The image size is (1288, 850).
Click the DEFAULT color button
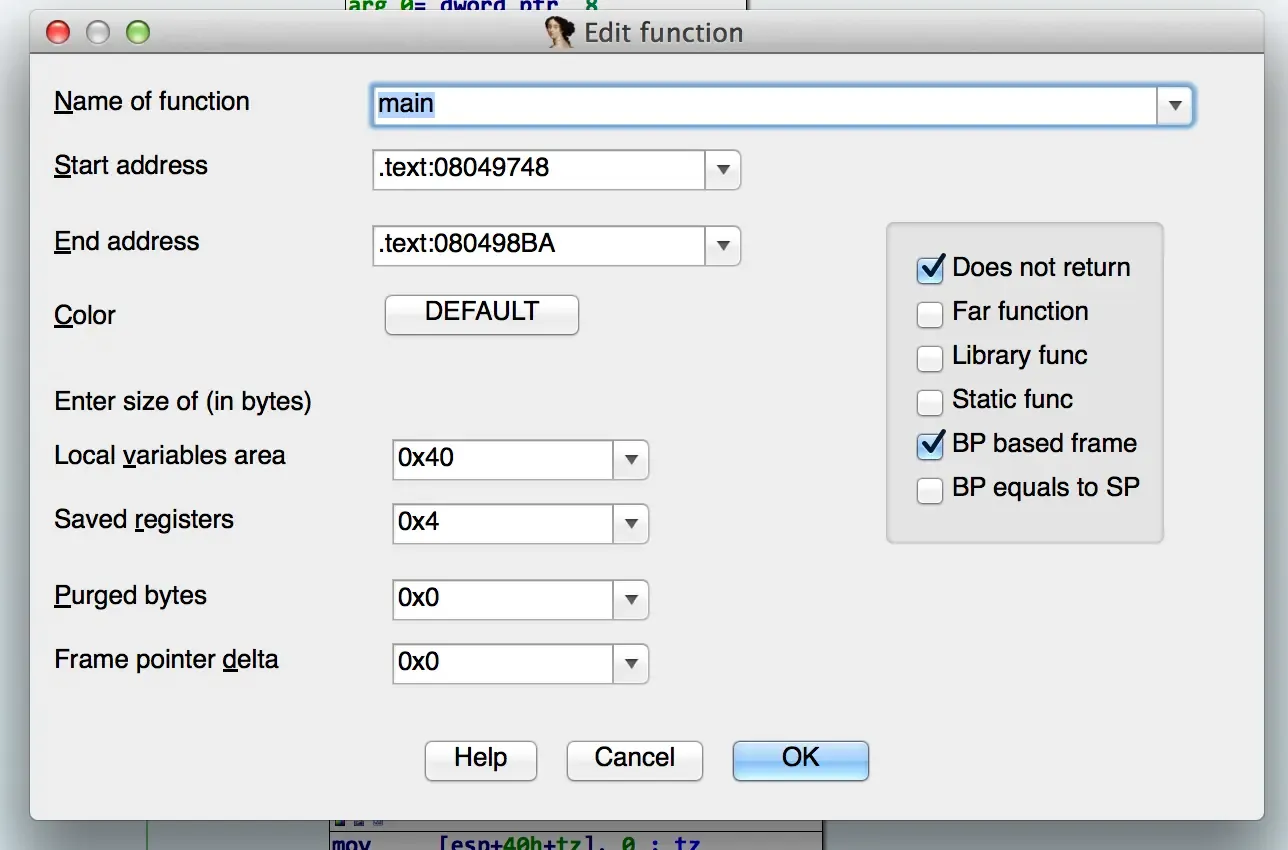click(x=481, y=314)
